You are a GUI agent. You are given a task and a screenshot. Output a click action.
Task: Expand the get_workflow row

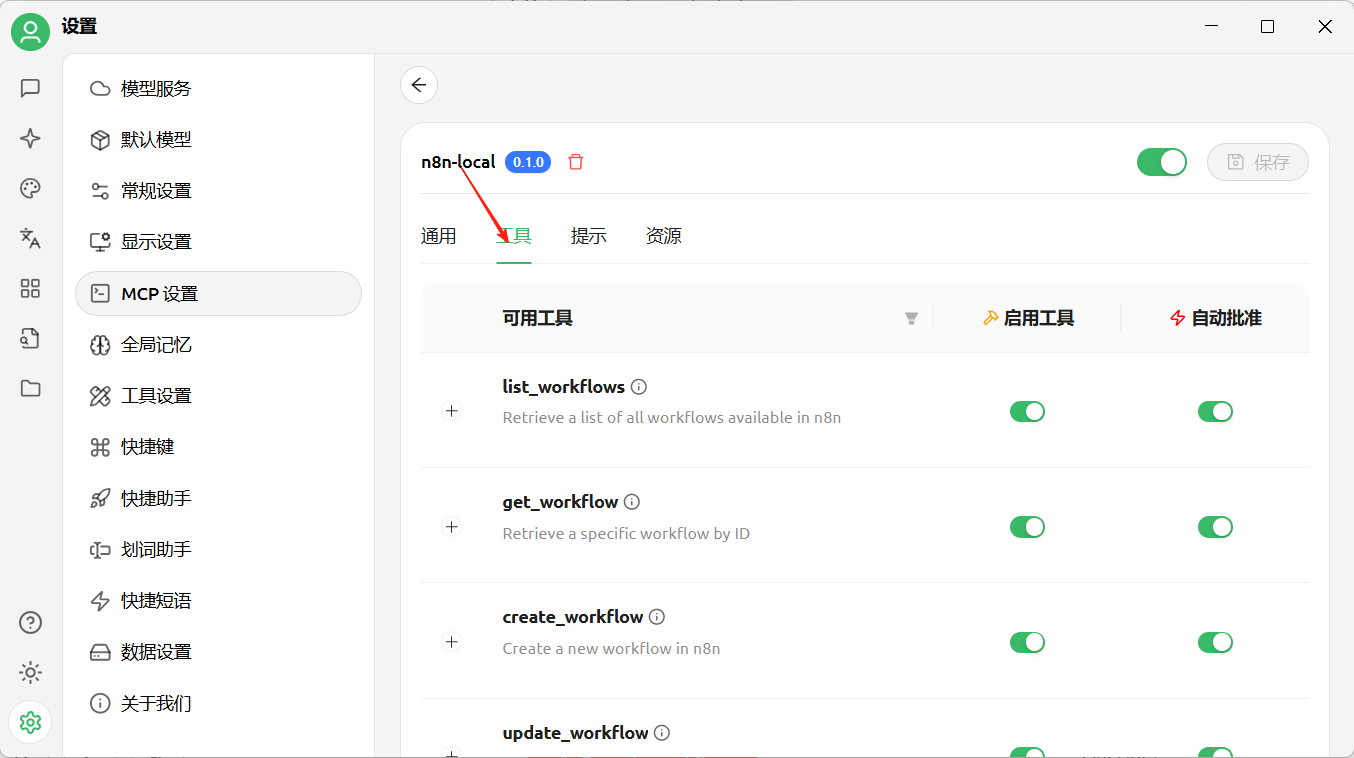452,527
